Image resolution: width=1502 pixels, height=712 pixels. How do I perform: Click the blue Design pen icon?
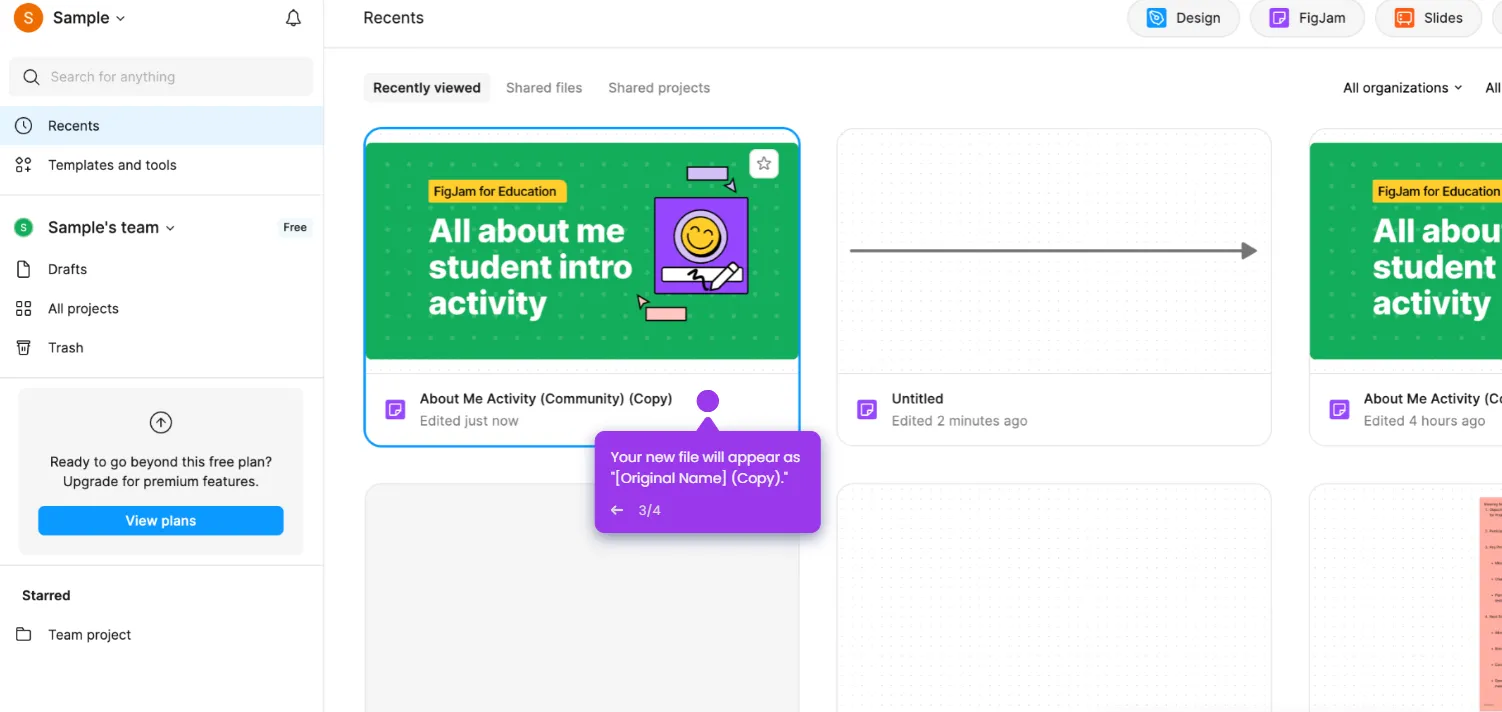(x=1156, y=18)
